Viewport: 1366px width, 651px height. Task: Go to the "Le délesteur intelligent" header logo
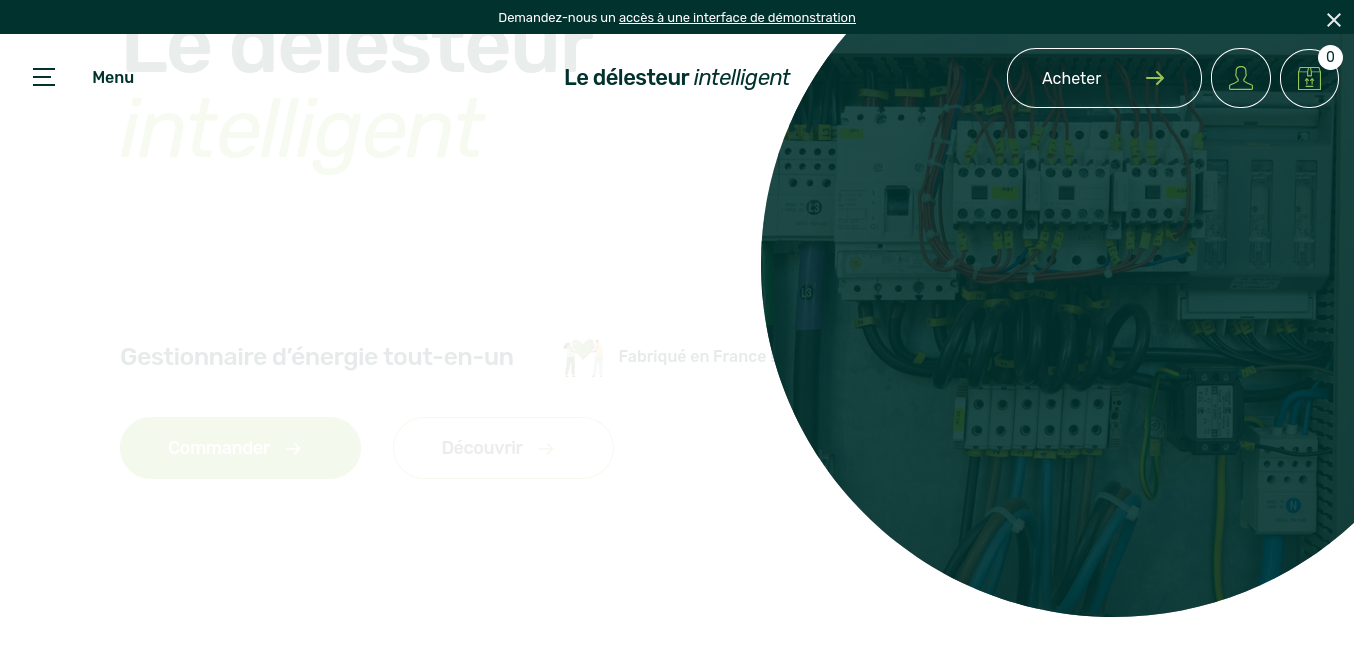pos(677,77)
